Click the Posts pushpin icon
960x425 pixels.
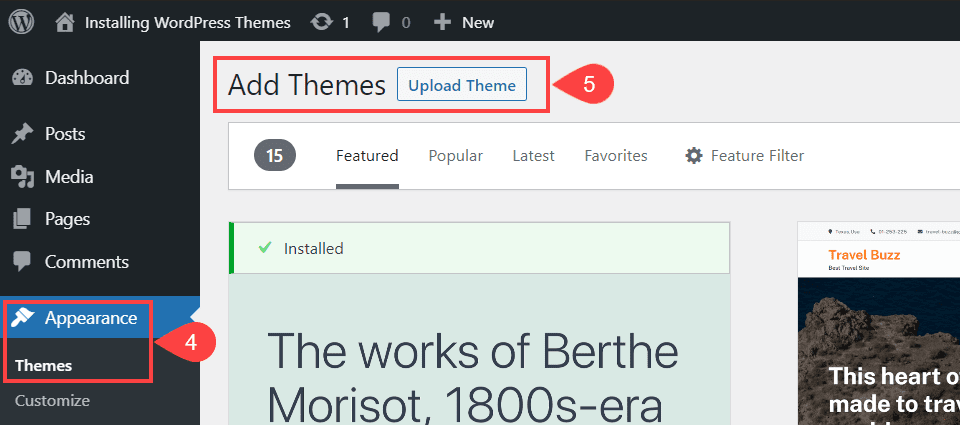pos(22,134)
